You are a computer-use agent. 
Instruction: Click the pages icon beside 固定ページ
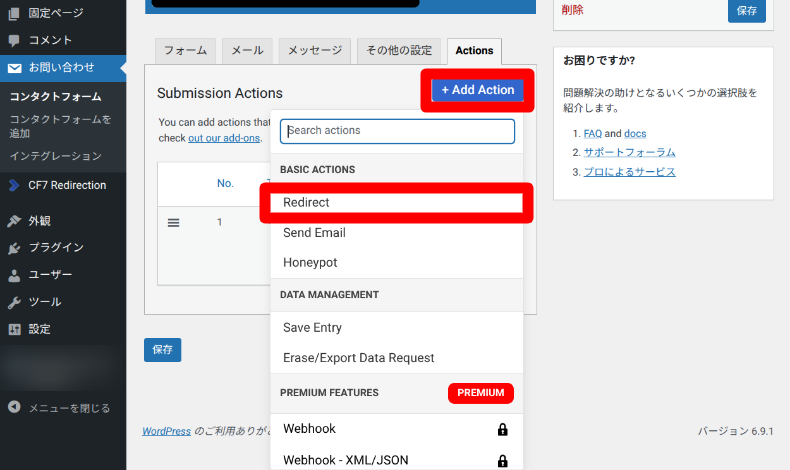14,14
